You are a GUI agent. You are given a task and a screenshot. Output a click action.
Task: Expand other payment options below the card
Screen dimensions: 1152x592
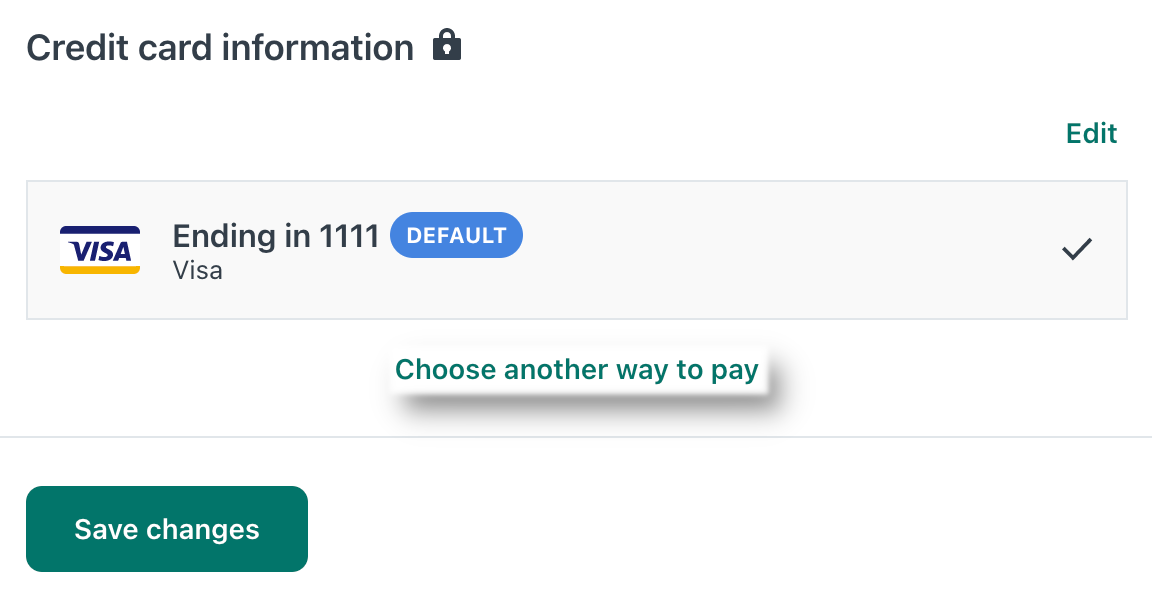point(577,369)
